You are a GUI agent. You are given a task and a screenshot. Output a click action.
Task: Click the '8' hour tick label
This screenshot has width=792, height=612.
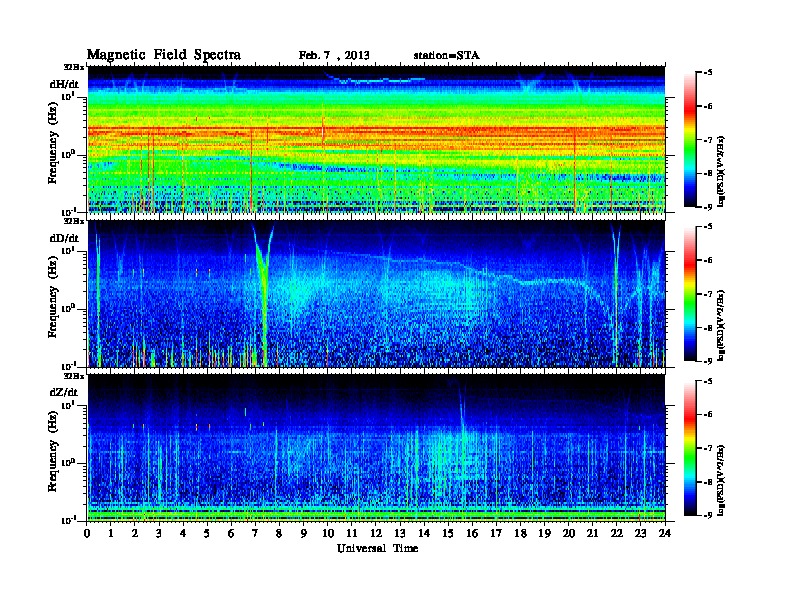279,533
